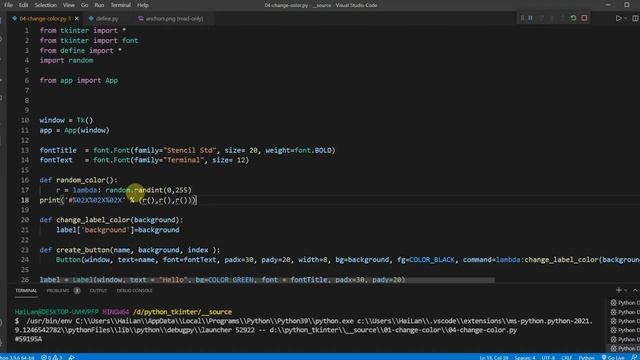The width and height of the screenshot is (640, 360).
Task: Create a new terminal with plus icon
Action: pyautogui.click(x=618, y=290)
